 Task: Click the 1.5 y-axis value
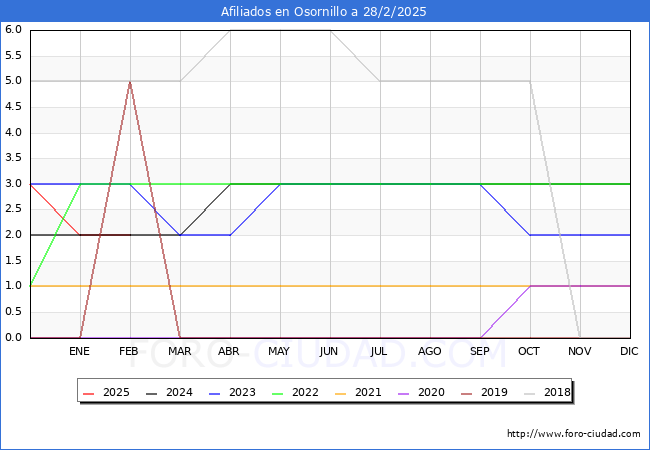pyautogui.click(x=13, y=260)
